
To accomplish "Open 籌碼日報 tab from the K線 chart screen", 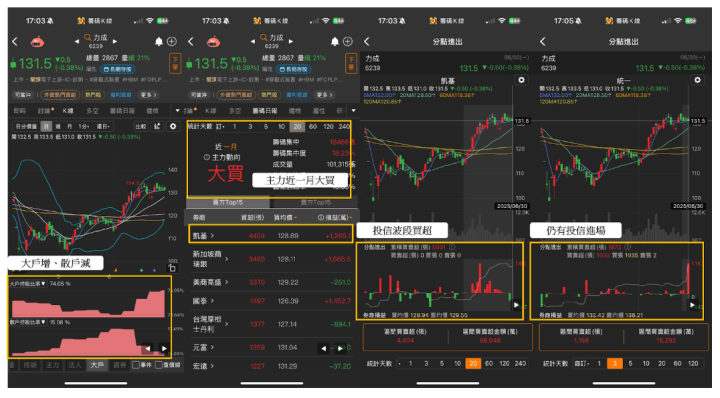I will 122,111.
